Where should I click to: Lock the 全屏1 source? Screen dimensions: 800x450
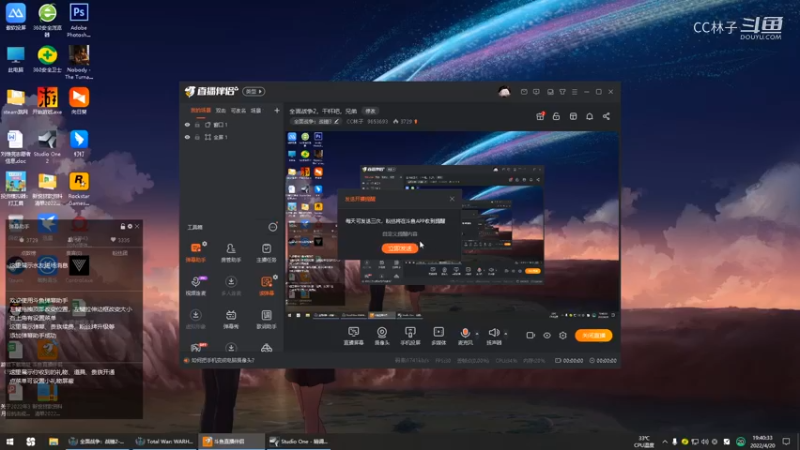pyautogui.click(x=197, y=137)
